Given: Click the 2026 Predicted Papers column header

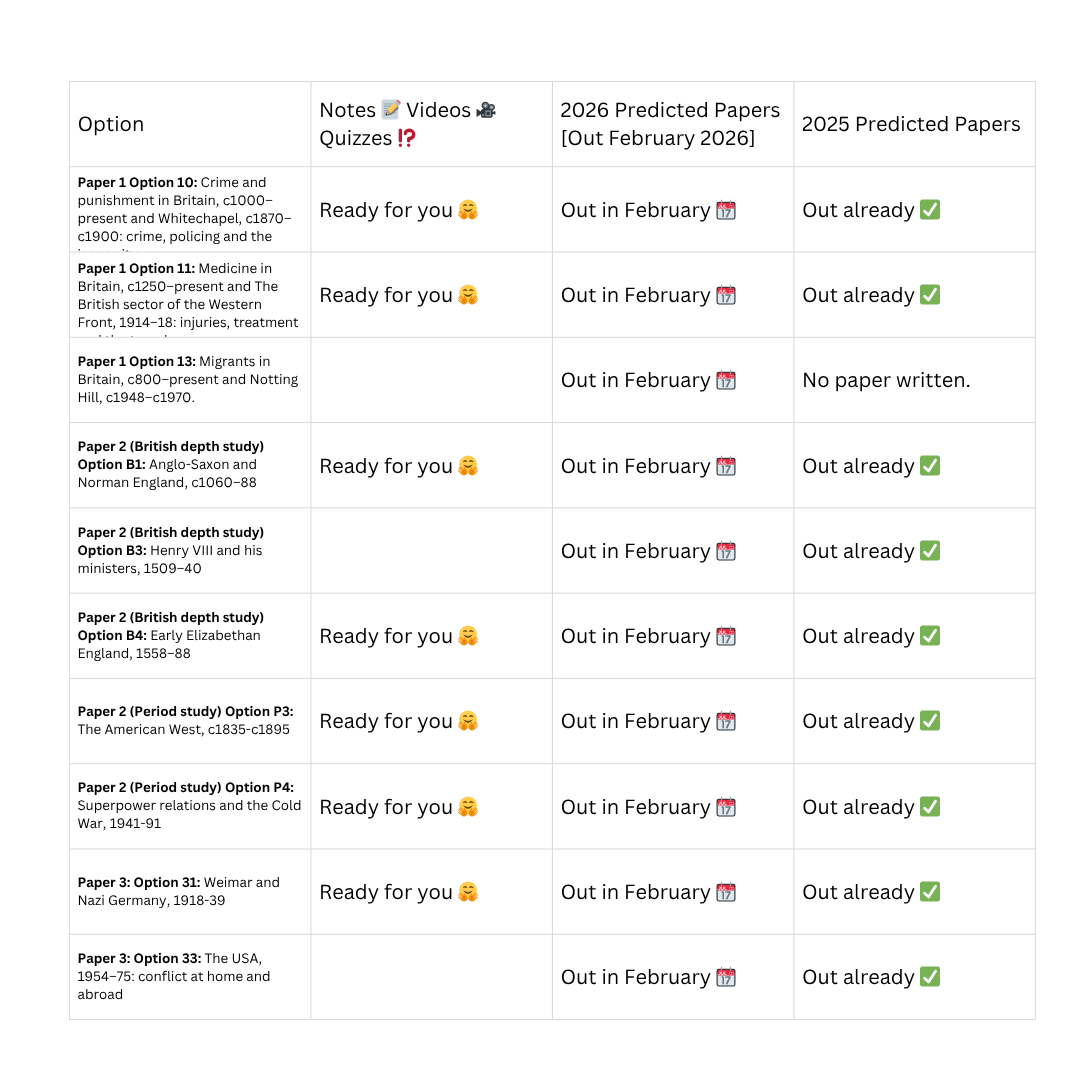Looking at the screenshot, I should [670, 124].
